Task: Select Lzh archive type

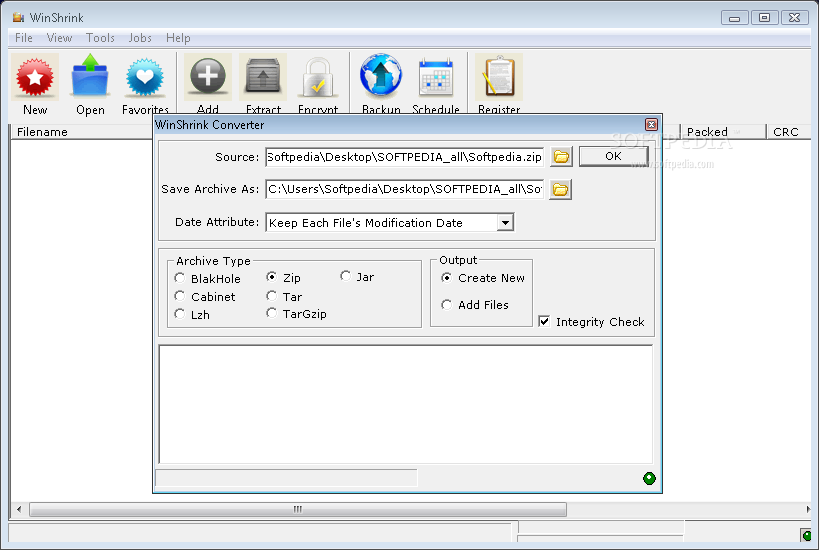Action: pos(180,314)
